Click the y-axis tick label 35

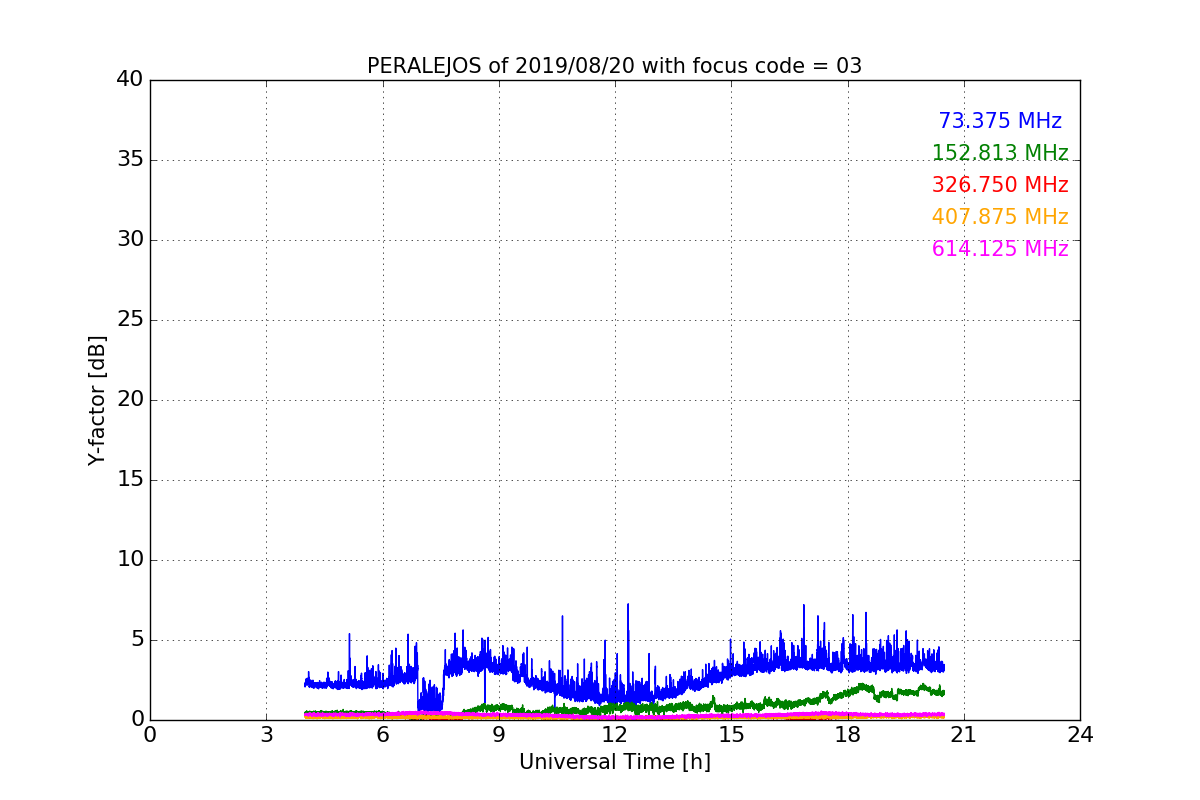coord(130,160)
